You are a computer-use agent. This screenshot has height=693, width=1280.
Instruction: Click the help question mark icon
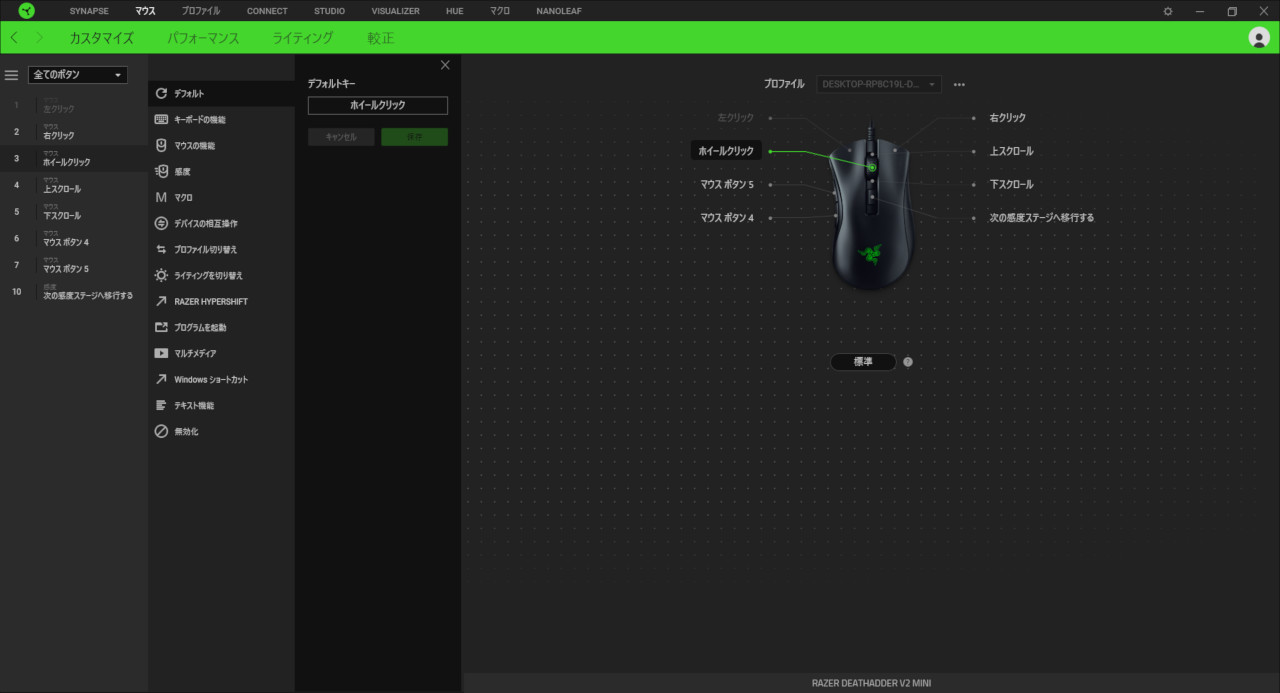tap(908, 362)
